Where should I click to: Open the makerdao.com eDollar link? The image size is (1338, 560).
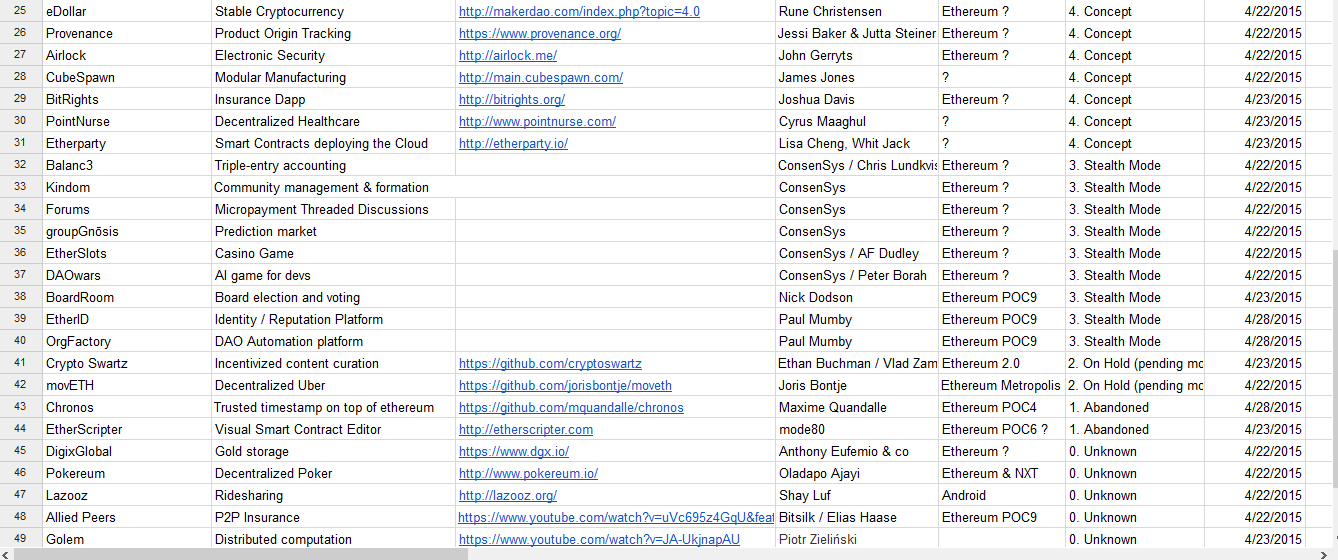pyautogui.click(x=579, y=12)
